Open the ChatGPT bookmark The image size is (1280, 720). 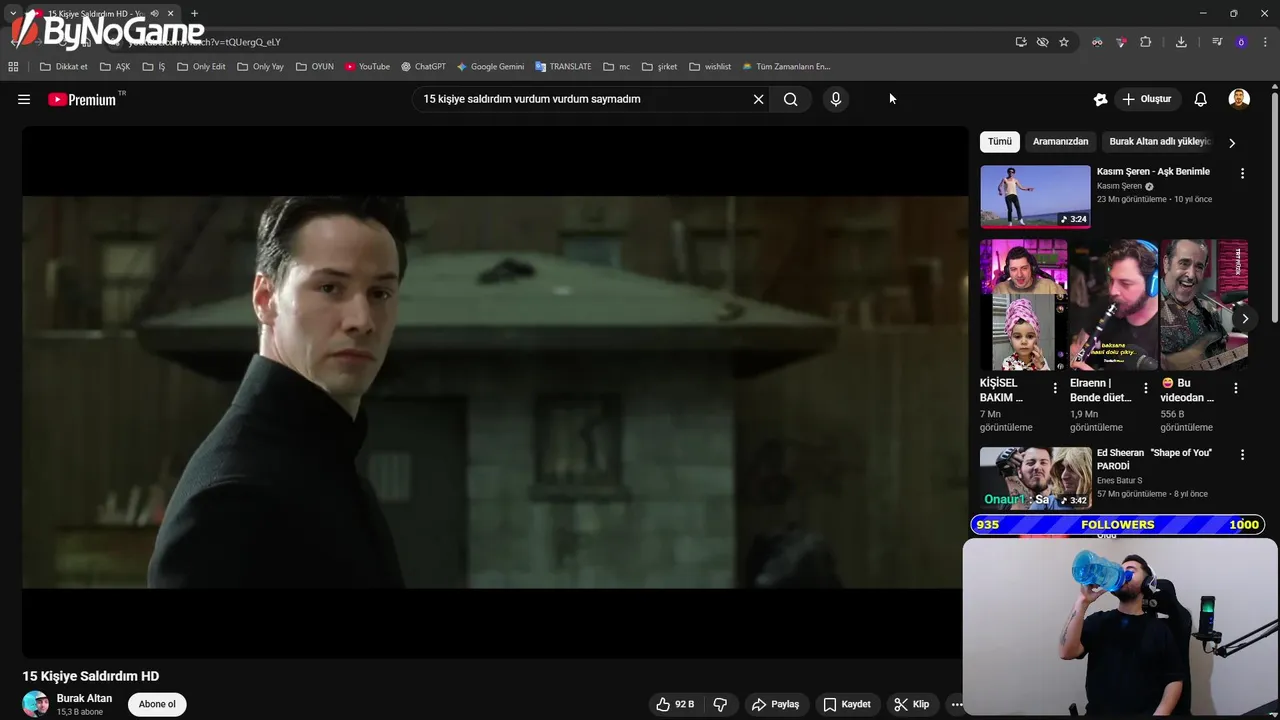(423, 67)
